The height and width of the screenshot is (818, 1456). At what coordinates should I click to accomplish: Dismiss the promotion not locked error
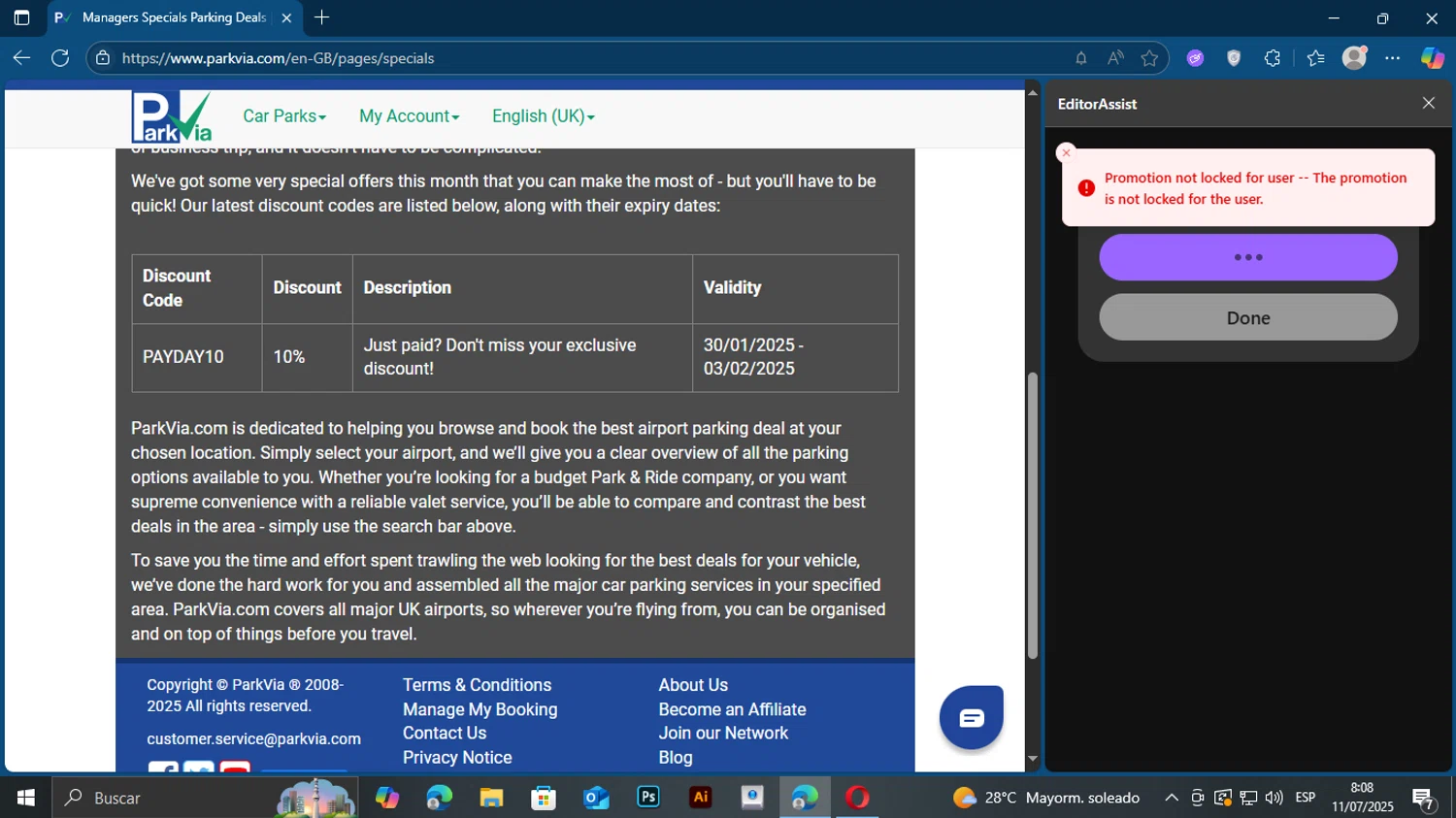[1066, 152]
